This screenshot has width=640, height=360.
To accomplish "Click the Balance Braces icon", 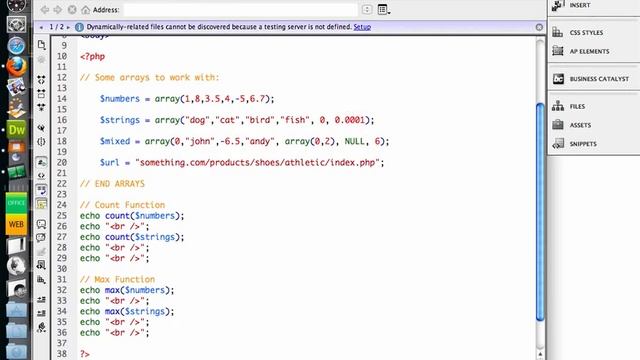I will (x=41, y=142).
